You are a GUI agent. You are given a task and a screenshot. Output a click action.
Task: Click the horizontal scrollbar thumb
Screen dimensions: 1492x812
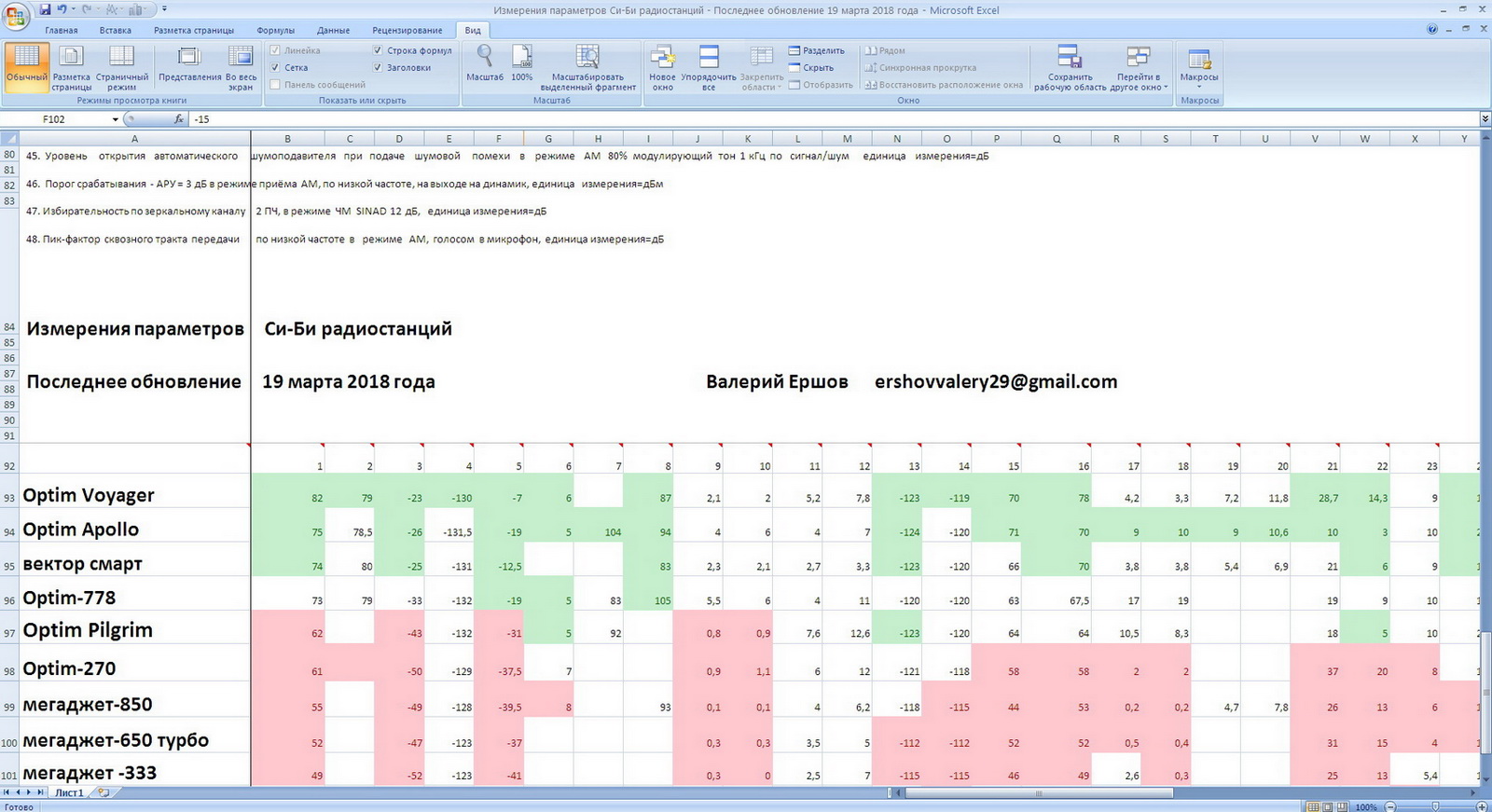click(x=1038, y=793)
